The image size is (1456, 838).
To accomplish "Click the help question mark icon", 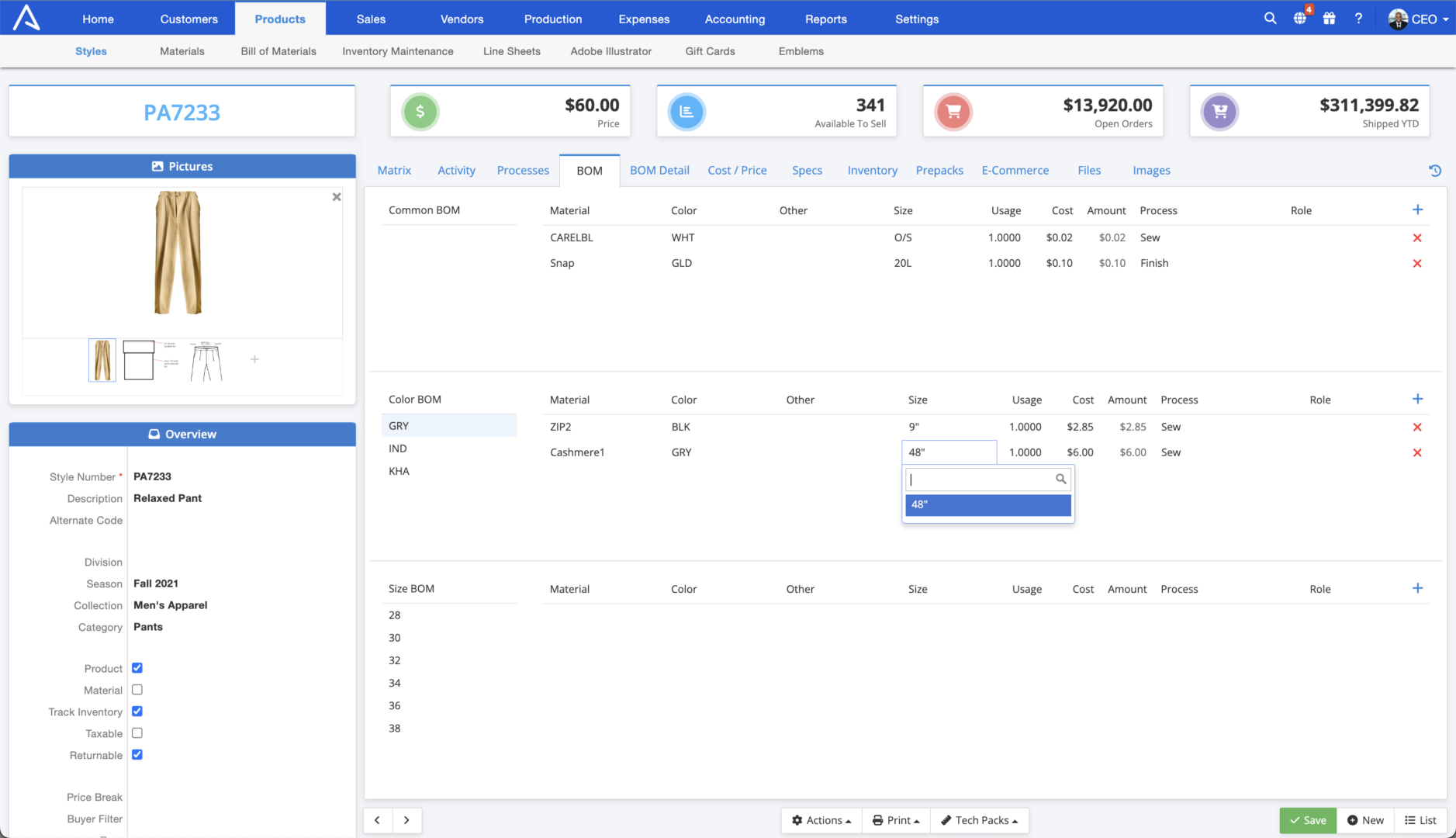I will coord(1358,18).
